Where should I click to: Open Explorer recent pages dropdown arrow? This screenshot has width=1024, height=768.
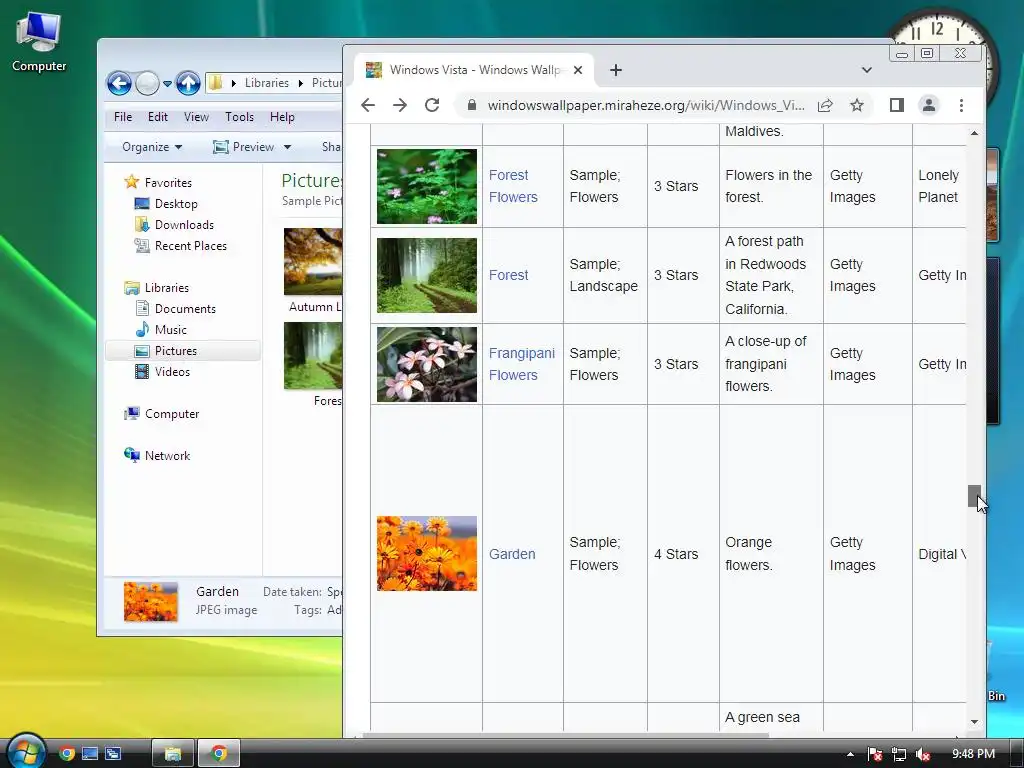[167, 84]
